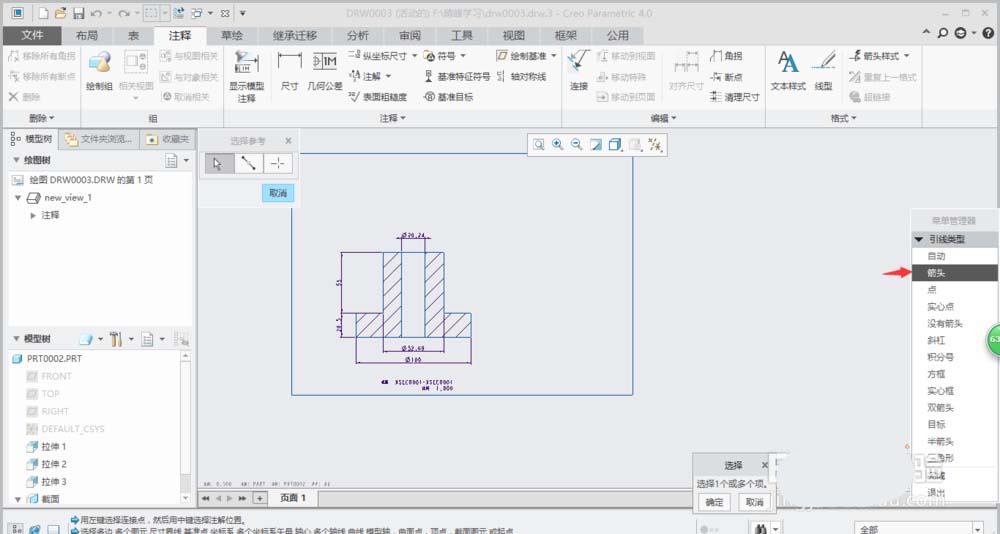Click 取消 in the 选择参考 panel
This screenshot has height=534, width=1000.
click(x=277, y=193)
